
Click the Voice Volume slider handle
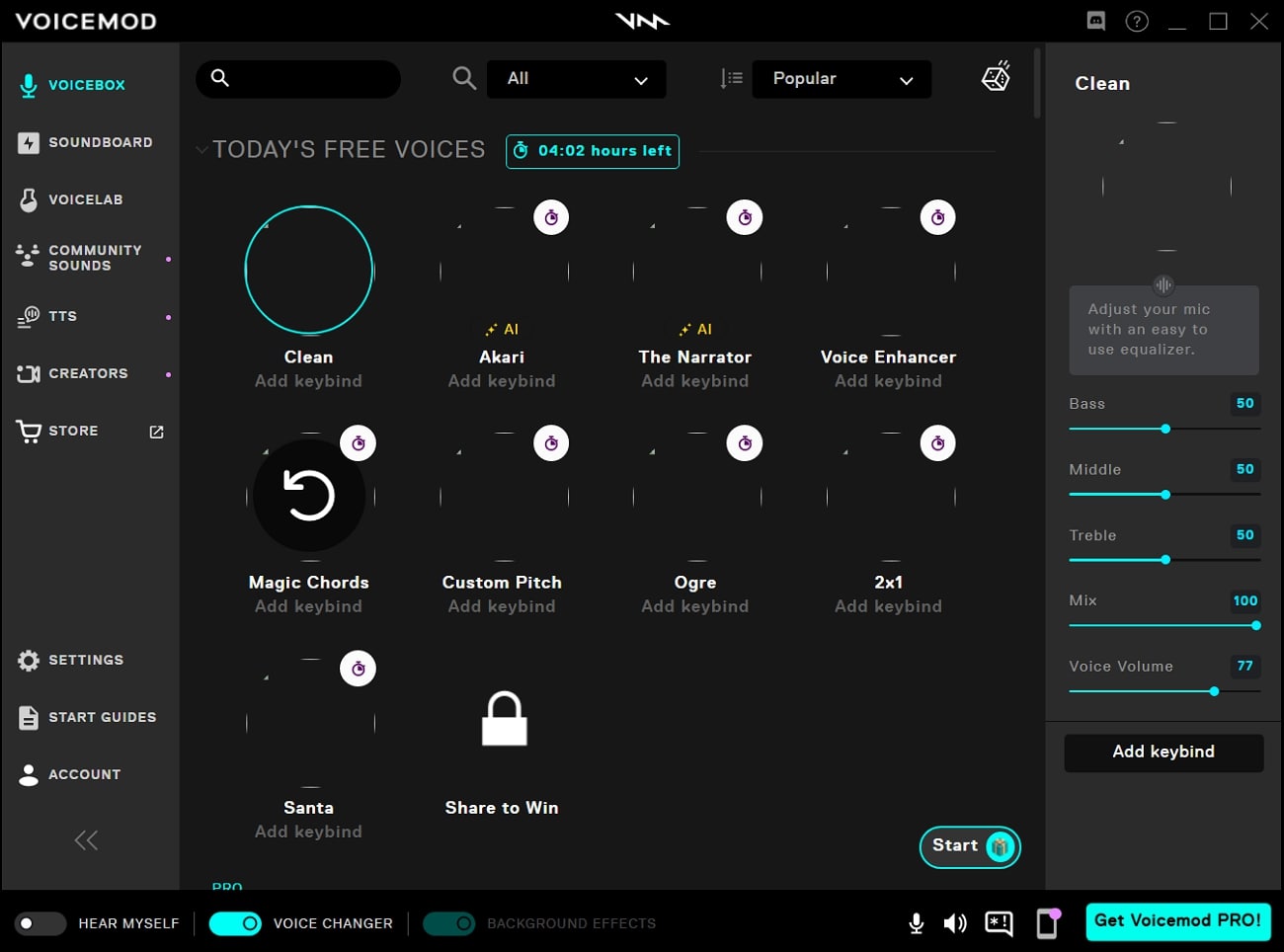click(x=1214, y=691)
